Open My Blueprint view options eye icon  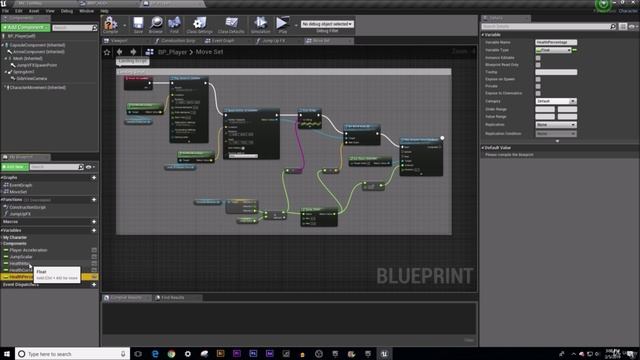point(90,167)
